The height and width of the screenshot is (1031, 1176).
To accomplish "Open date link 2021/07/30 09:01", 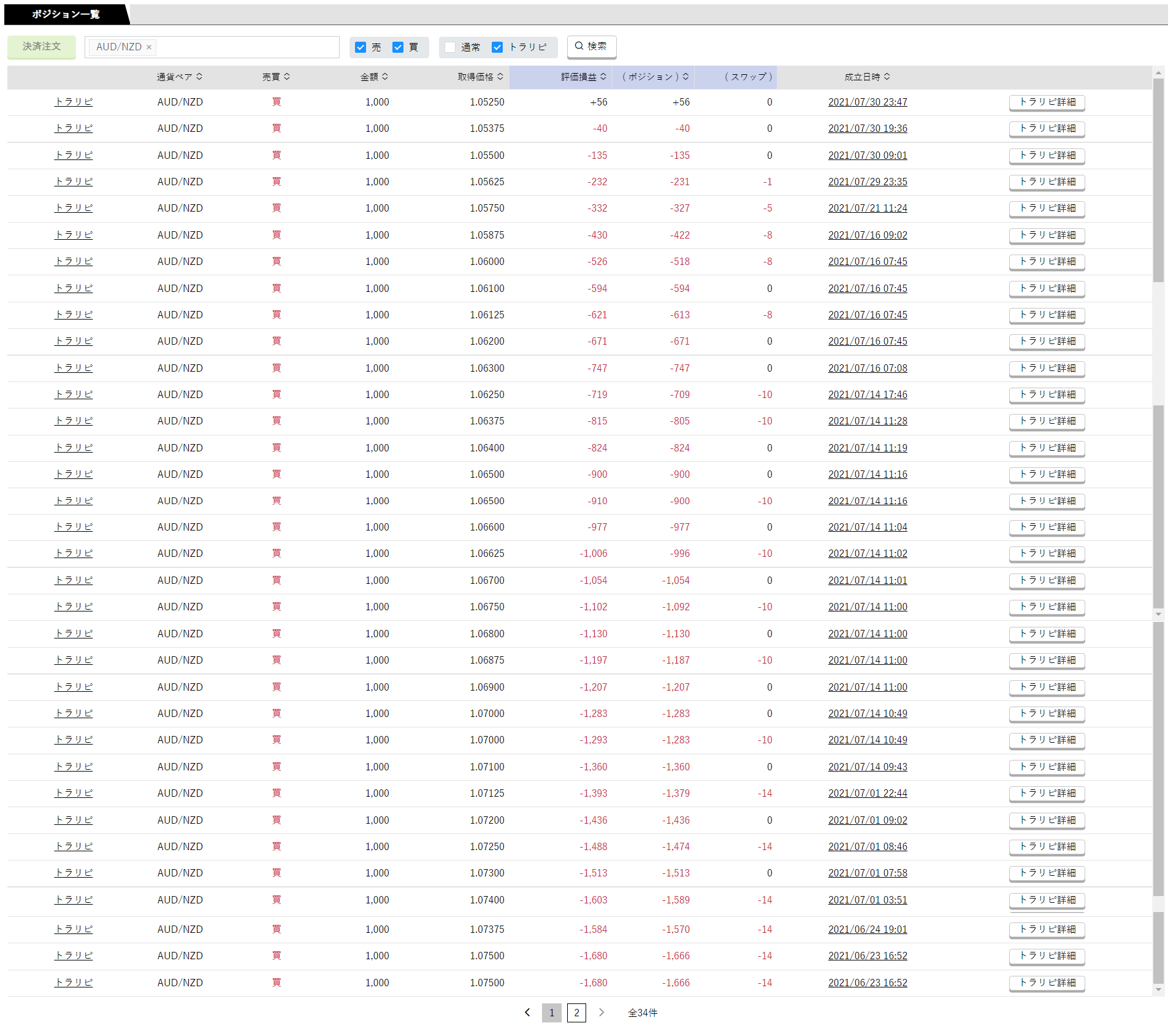I will pos(868,155).
